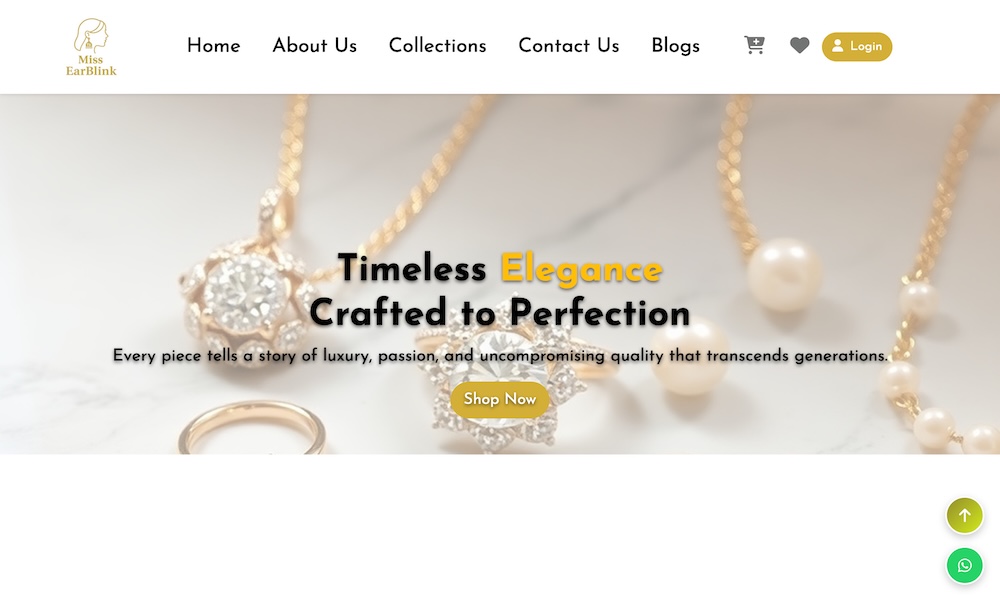Screen dimensions: 1000x600
Task: Click the large pearl on the necklace
Action: click(784, 275)
